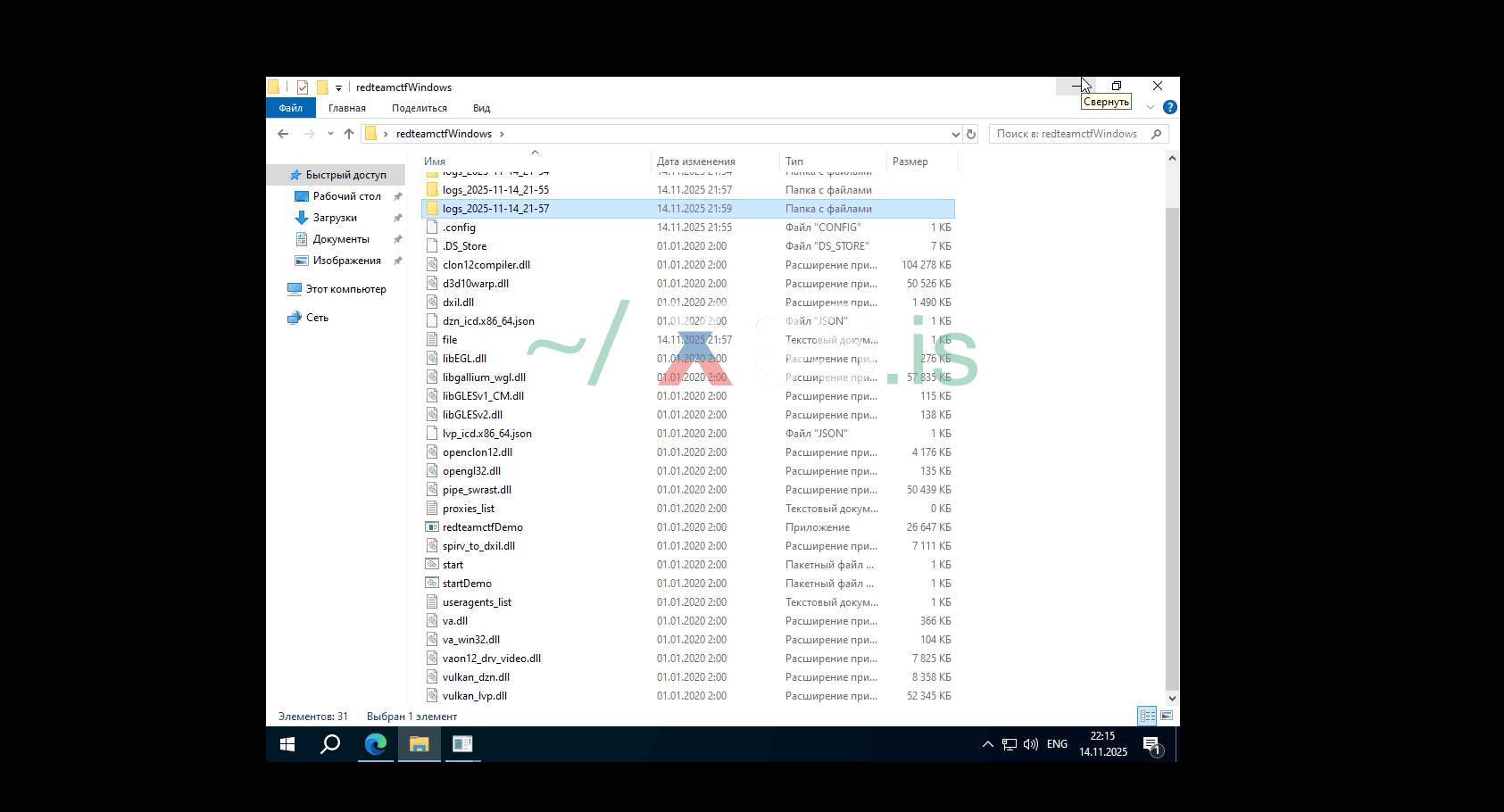Select the logs_2025-11-14_21-55 folder name
Screen dimensions: 1504x812
(495, 190)
